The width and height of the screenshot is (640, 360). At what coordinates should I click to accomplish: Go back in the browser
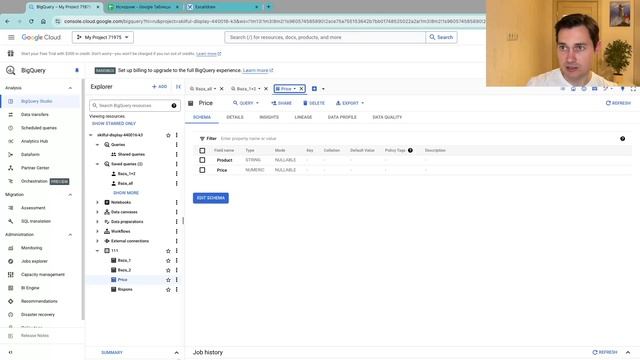8,21
